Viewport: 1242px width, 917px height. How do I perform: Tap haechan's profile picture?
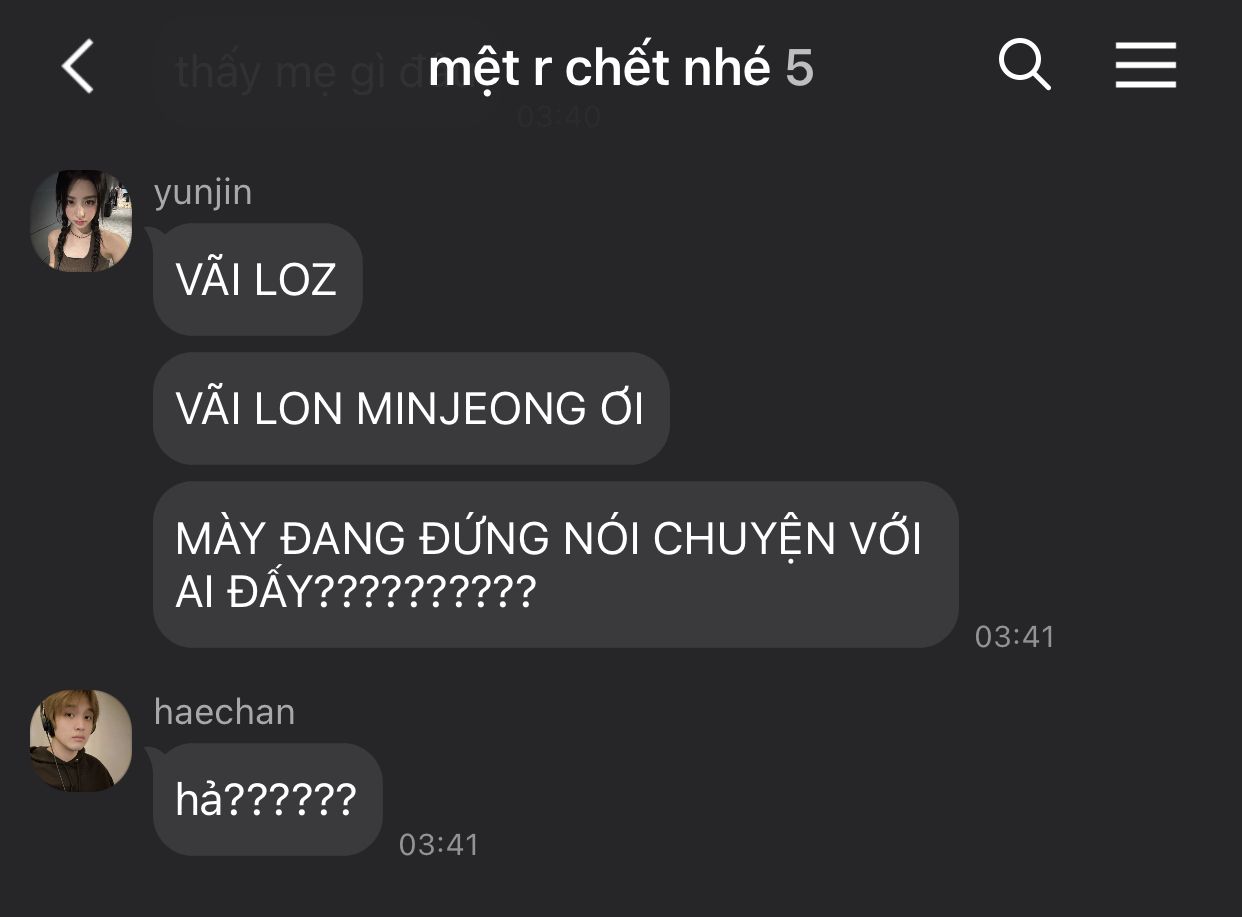point(81,741)
